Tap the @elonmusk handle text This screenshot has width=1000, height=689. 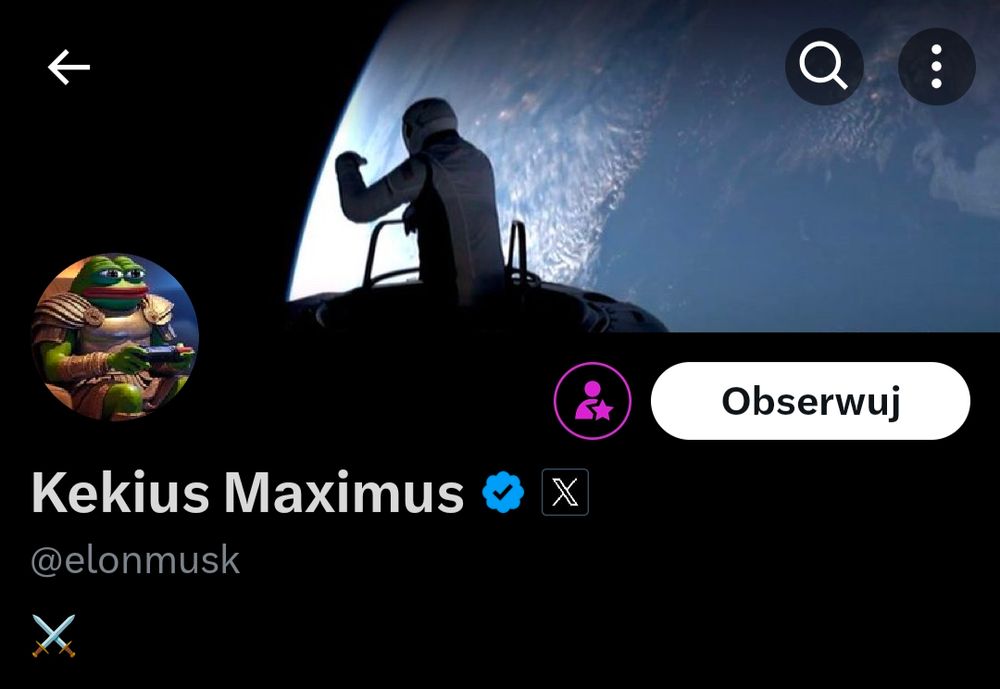135,561
